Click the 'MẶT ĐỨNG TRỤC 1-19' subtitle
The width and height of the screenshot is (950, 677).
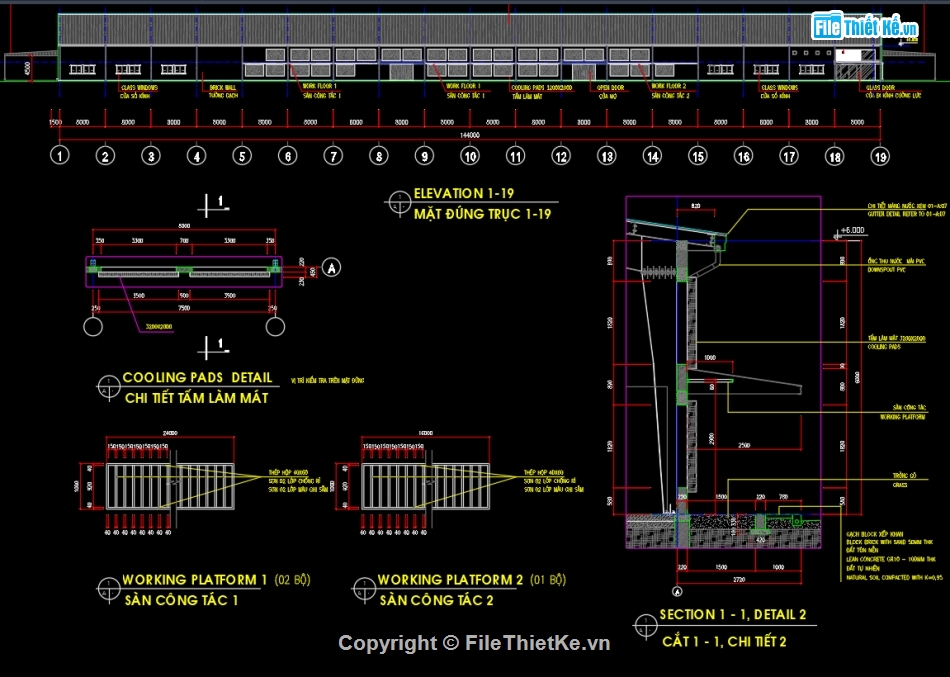482,213
